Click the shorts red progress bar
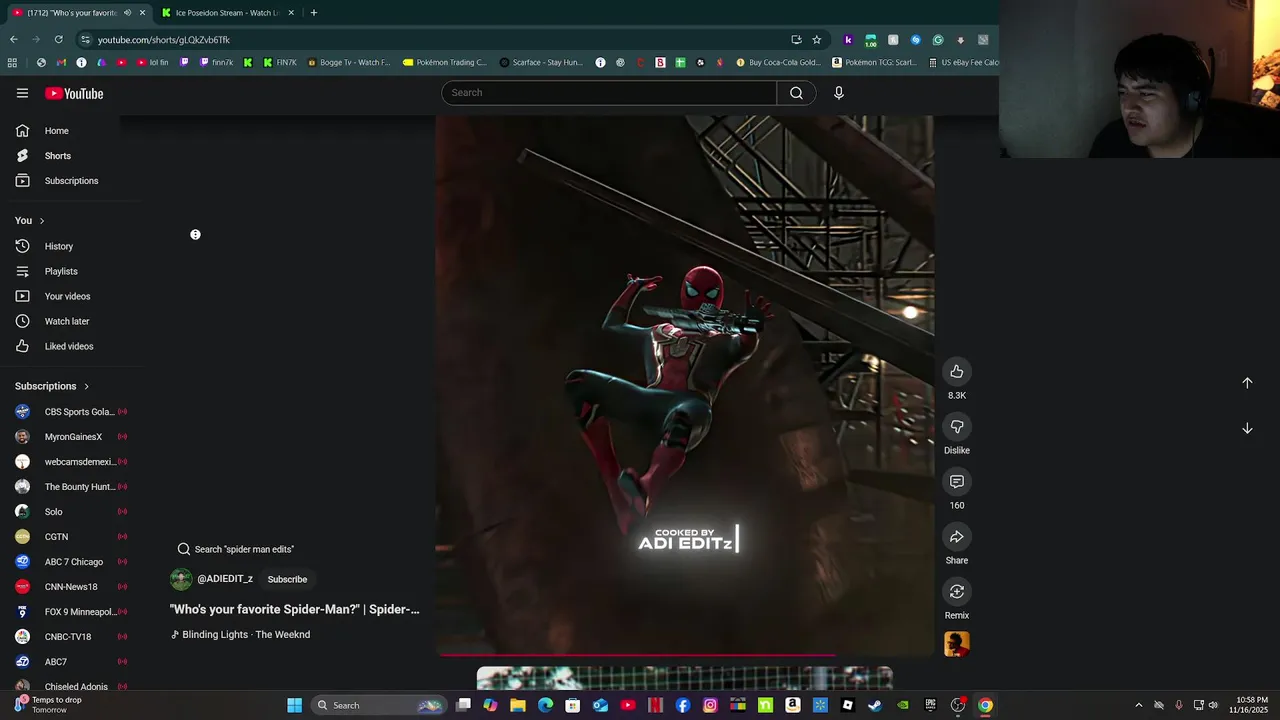Image resolution: width=1280 pixels, height=720 pixels. pyautogui.click(x=685, y=655)
